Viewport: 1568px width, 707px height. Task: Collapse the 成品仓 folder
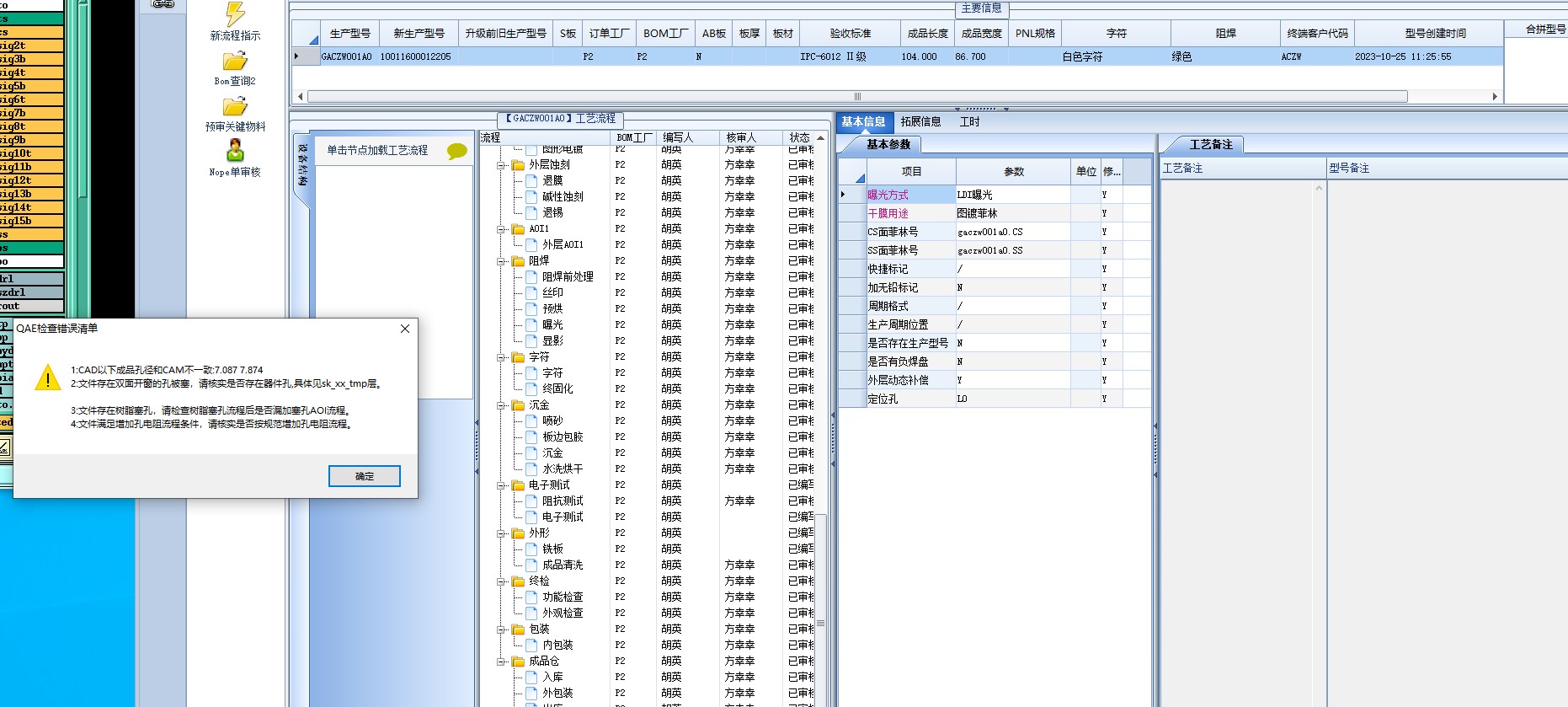click(501, 661)
